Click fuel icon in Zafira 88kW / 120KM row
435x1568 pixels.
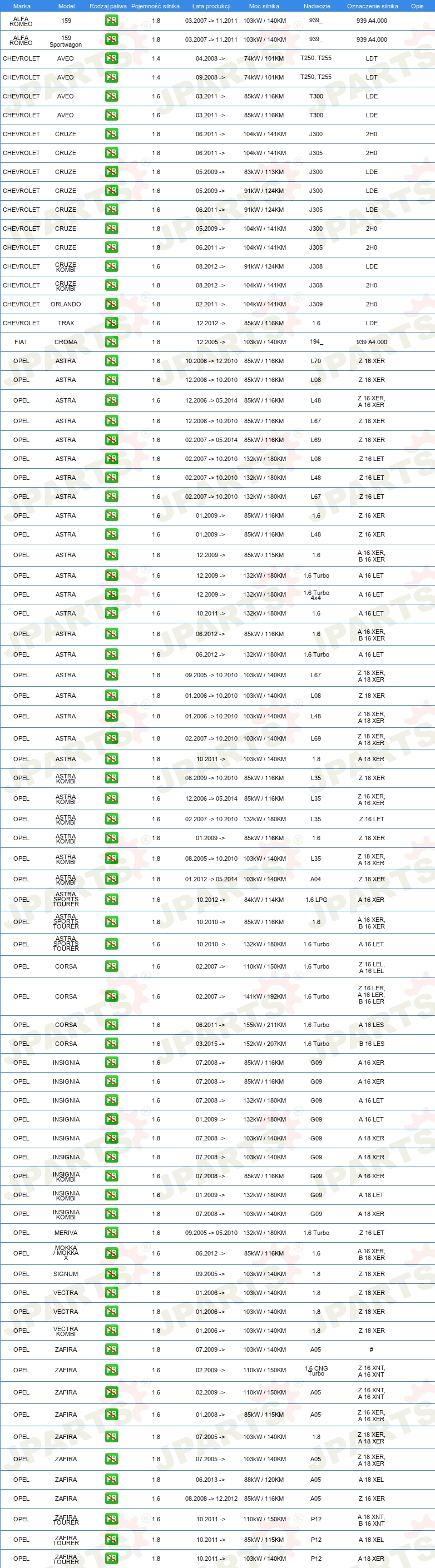[x=111, y=1480]
